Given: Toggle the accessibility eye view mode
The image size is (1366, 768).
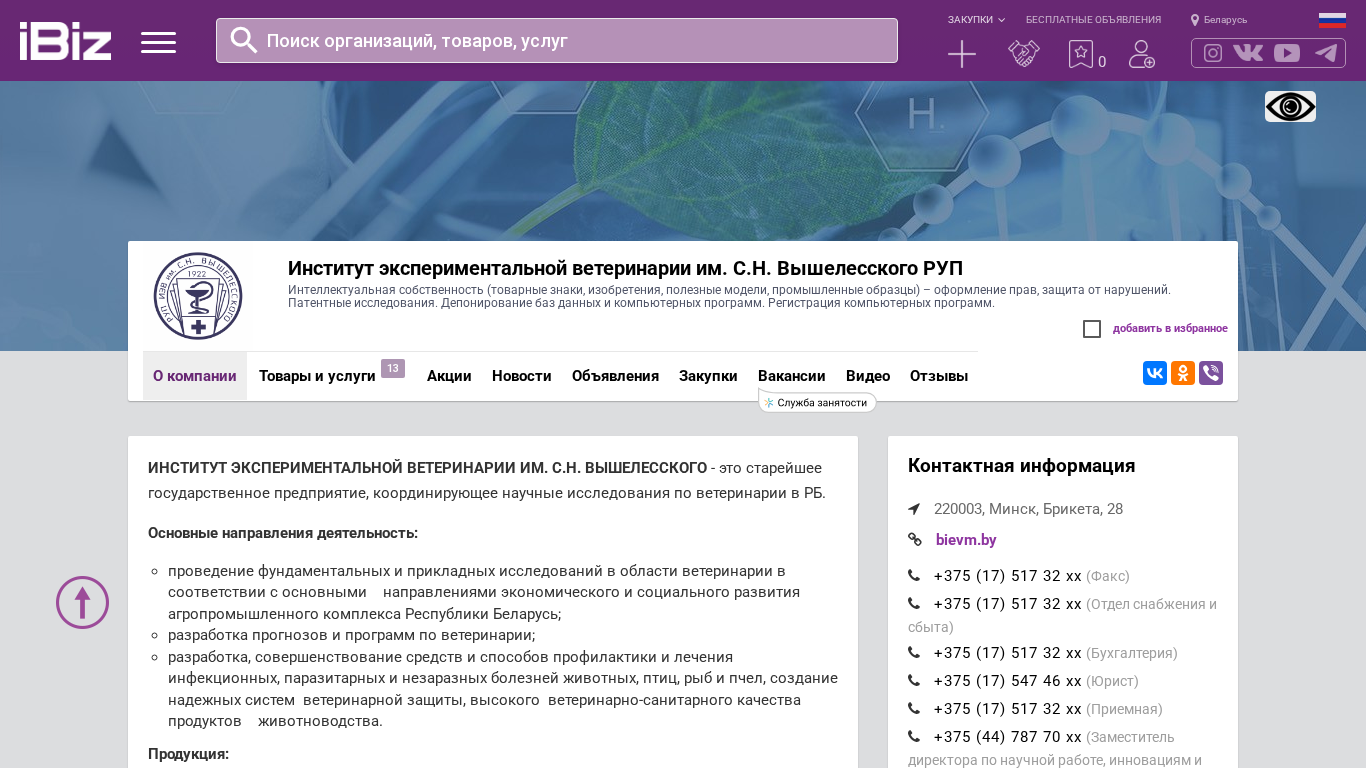Looking at the screenshot, I should pyautogui.click(x=1290, y=107).
